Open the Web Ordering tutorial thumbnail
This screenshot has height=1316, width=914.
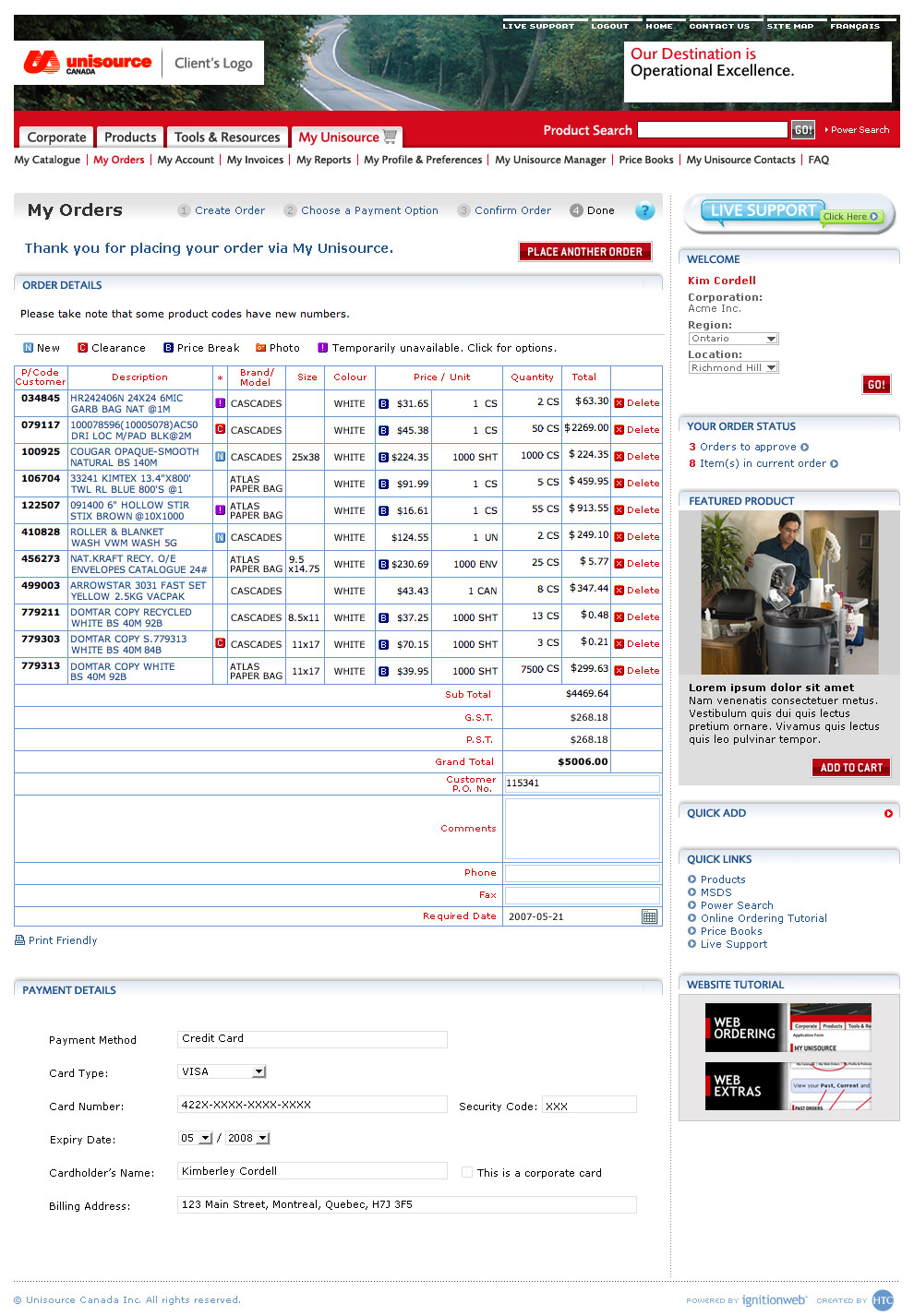point(788,1028)
